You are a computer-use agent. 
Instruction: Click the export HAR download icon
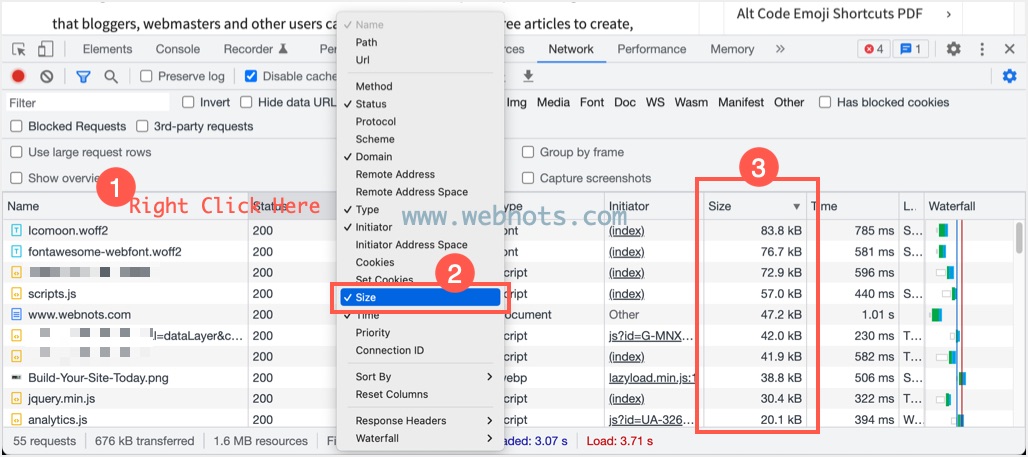click(x=528, y=77)
